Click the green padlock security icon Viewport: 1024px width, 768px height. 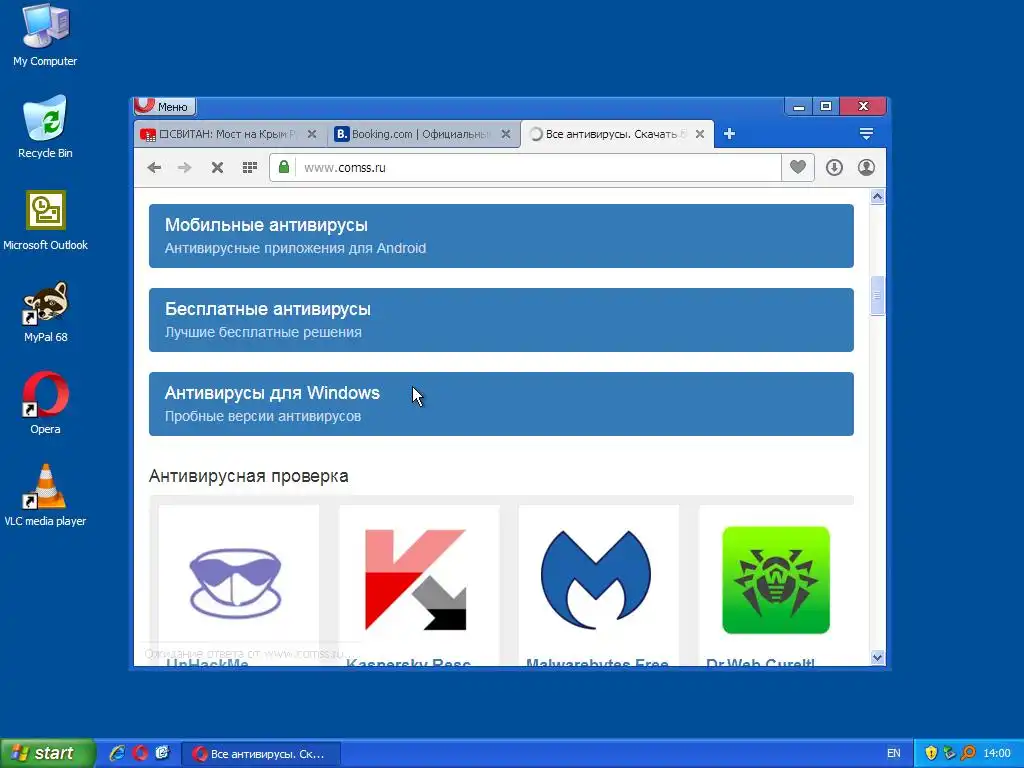(x=283, y=167)
